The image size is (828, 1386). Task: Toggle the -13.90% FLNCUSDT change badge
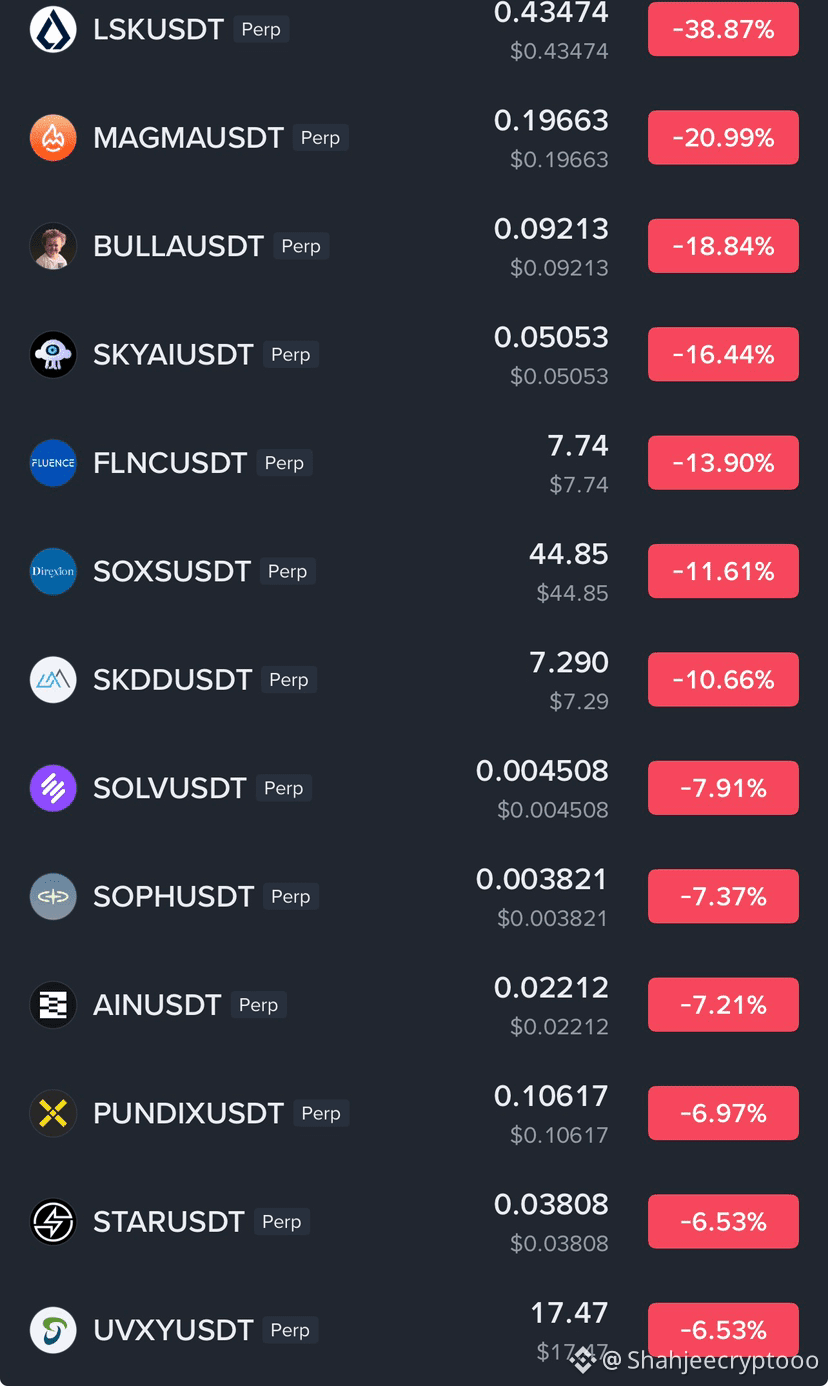tap(723, 463)
